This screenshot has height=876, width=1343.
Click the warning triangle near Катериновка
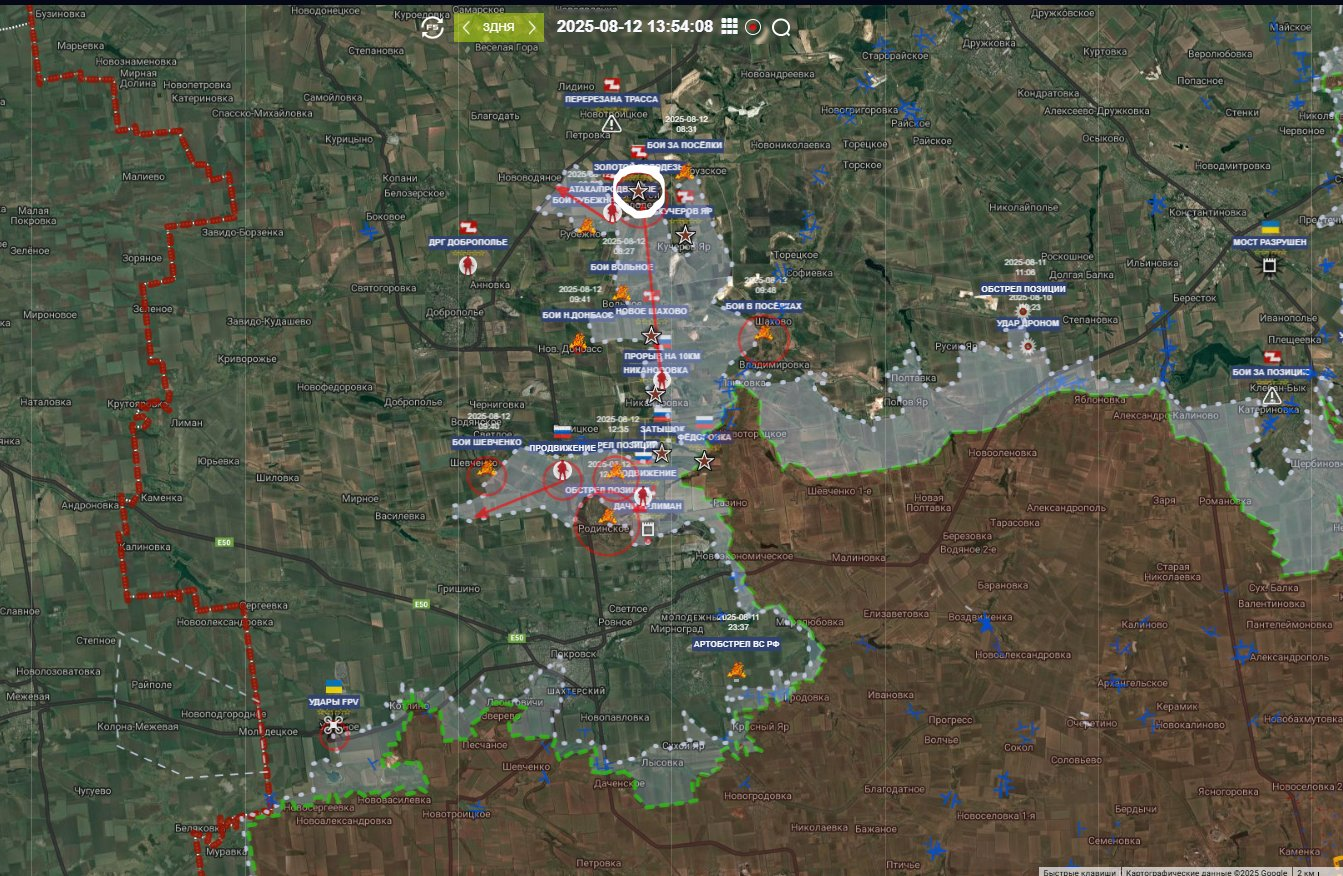[x=1271, y=396]
